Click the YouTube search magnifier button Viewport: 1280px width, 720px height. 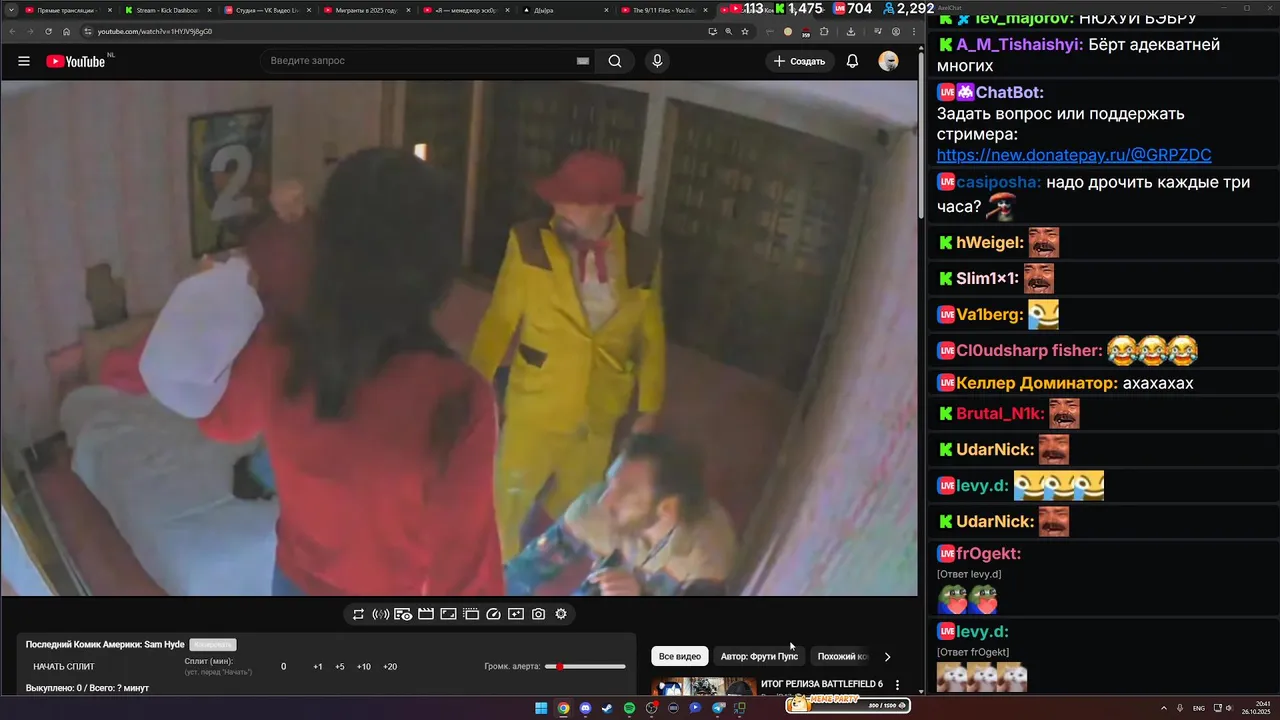pos(615,61)
